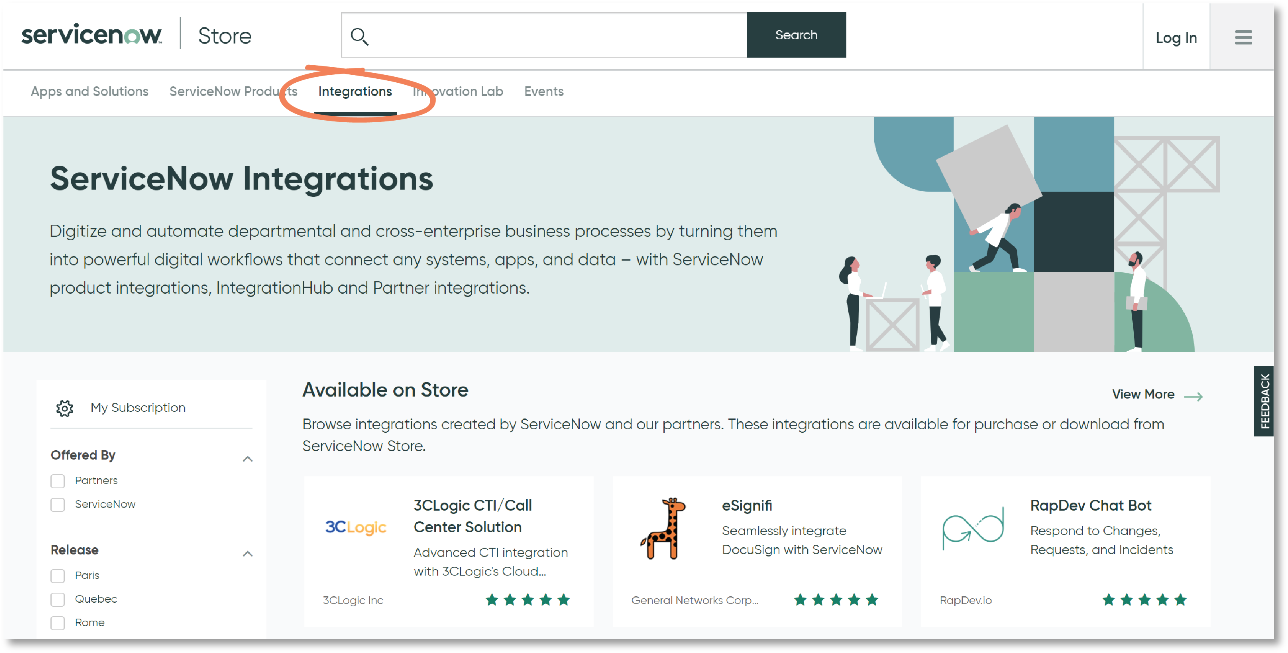
Task: Click the RapDev infinity logo
Action: [972, 528]
